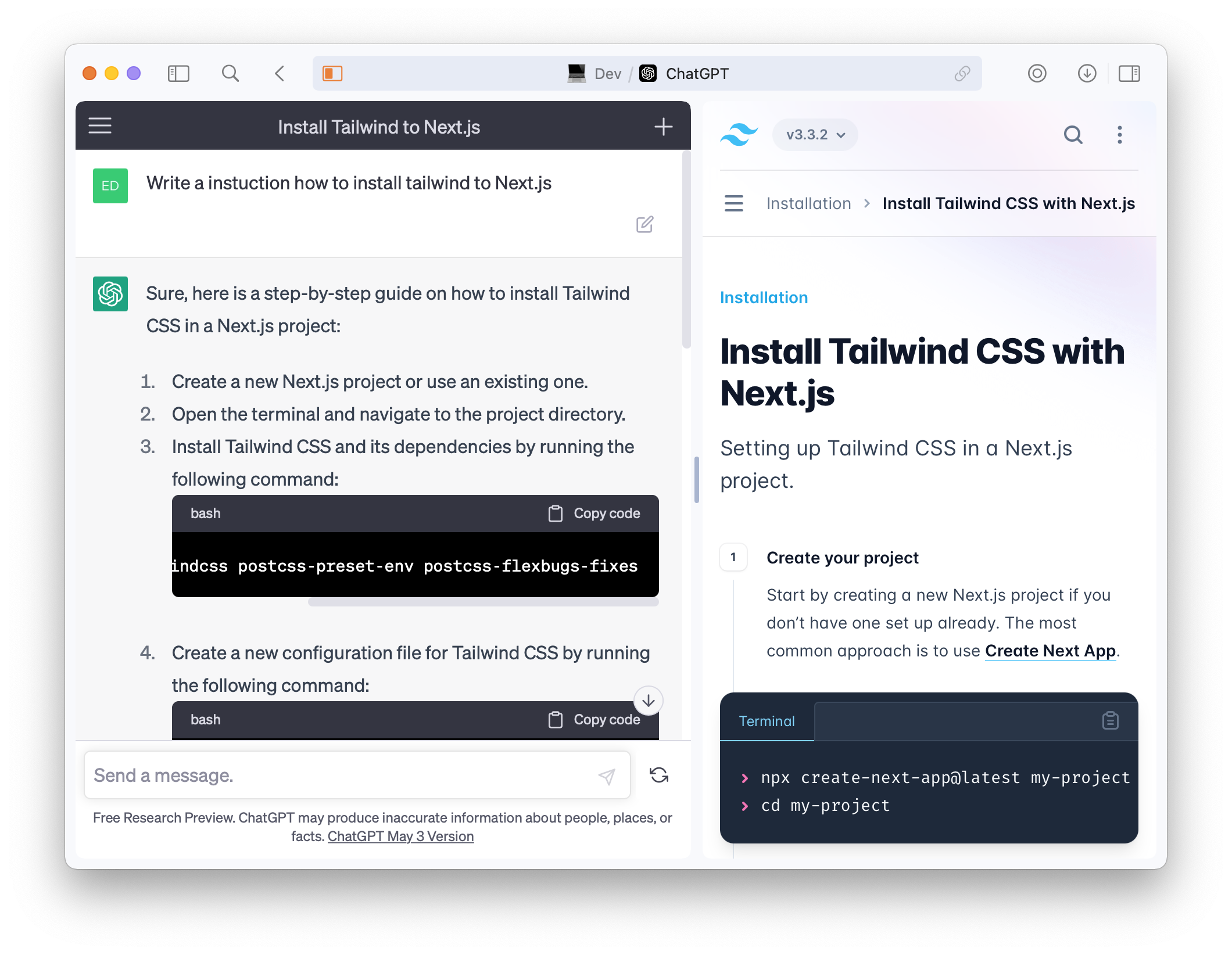This screenshot has width=1232, height=955.
Task: Open the search magnifier in the browser toolbar
Action: [230, 74]
